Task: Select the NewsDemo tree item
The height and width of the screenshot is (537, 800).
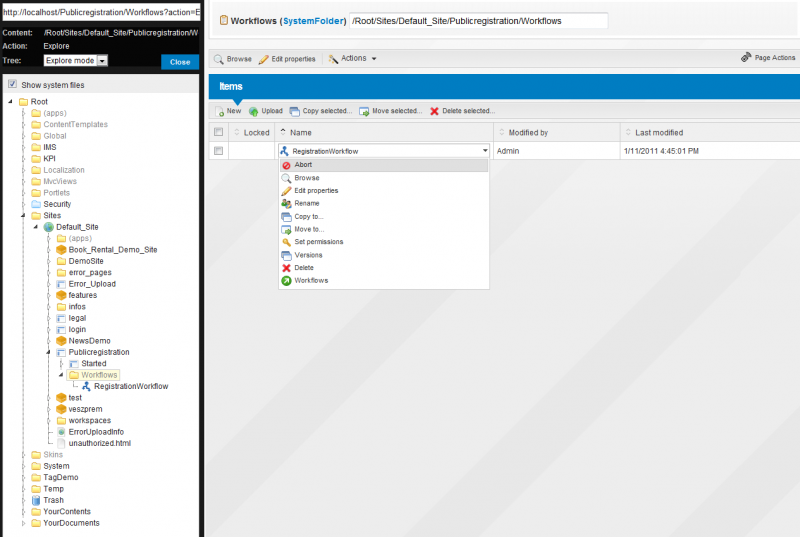Action: coord(89,341)
